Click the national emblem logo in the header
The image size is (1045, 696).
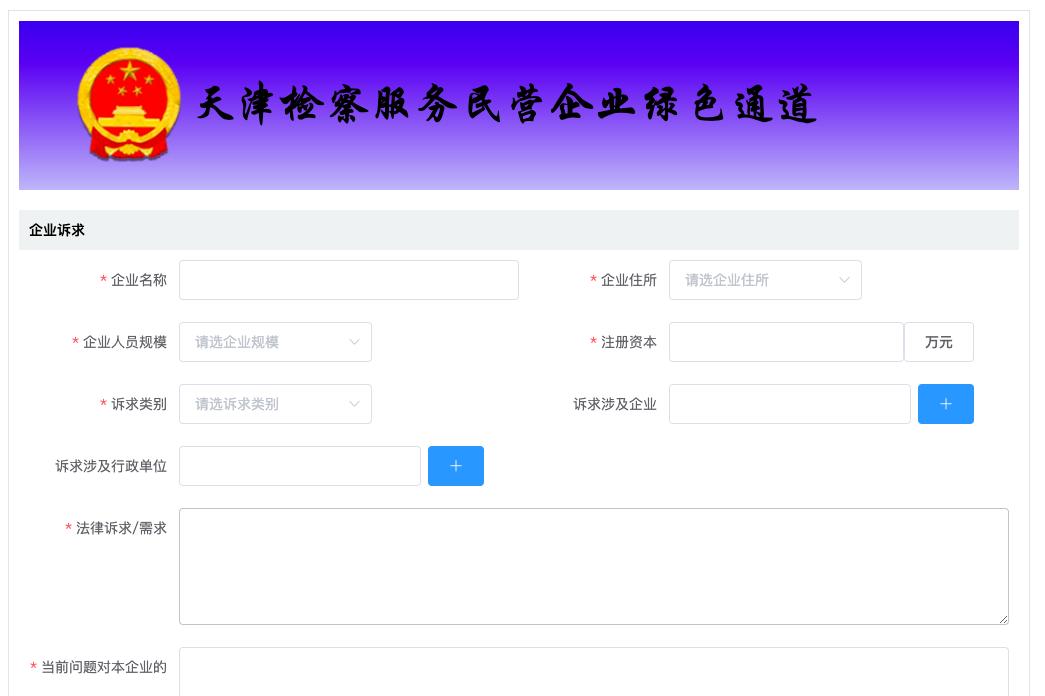(128, 104)
